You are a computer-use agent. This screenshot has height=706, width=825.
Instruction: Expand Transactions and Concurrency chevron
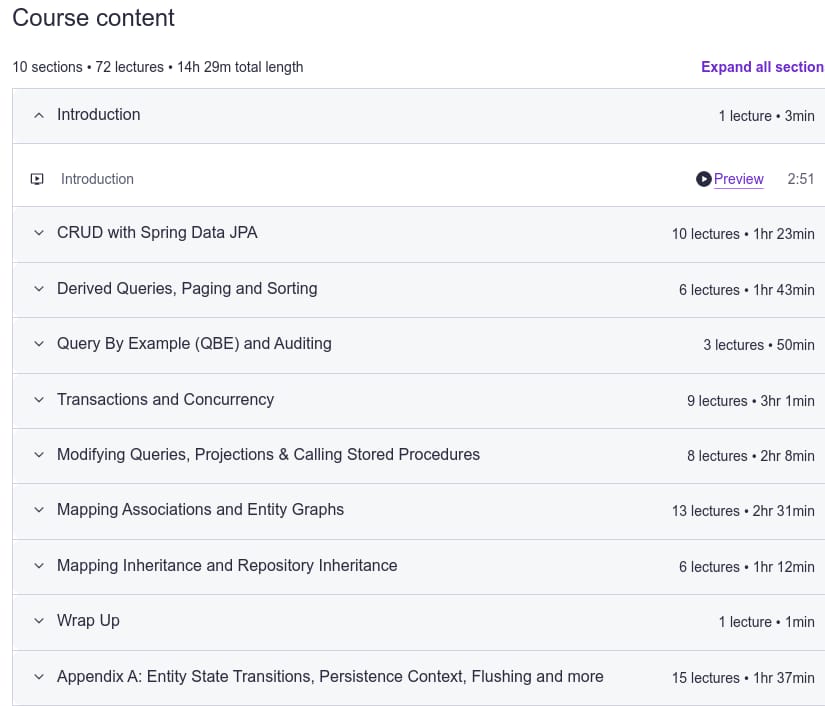(x=39, y=400)
